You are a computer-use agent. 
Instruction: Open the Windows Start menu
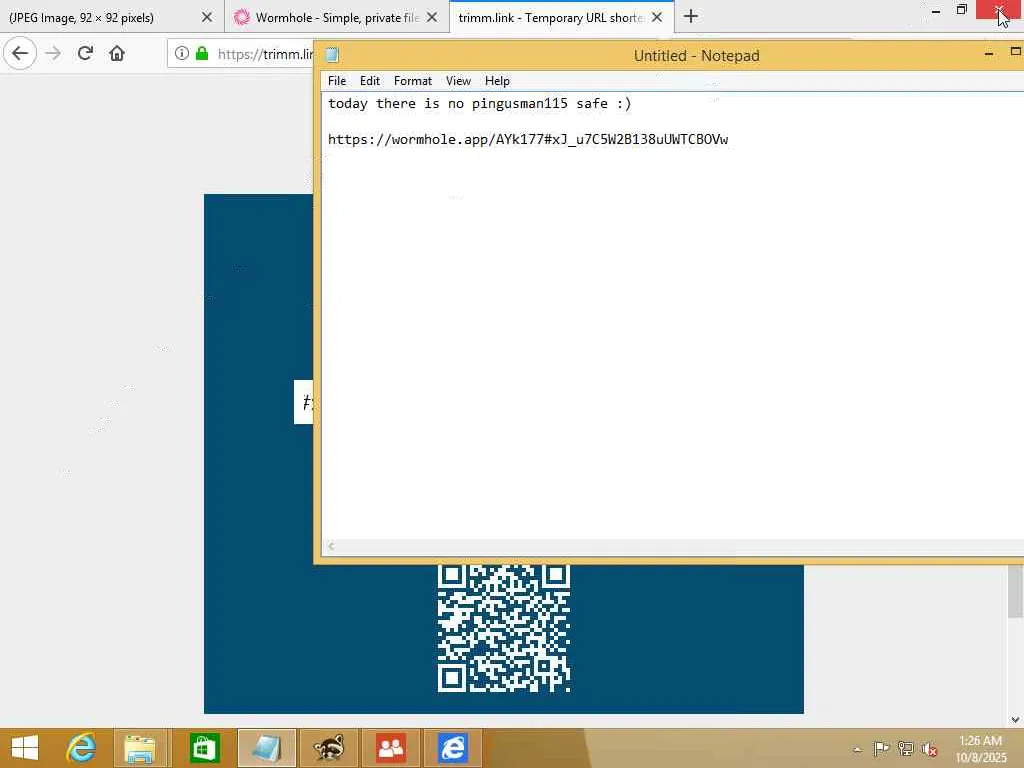[x=25, y=748]
